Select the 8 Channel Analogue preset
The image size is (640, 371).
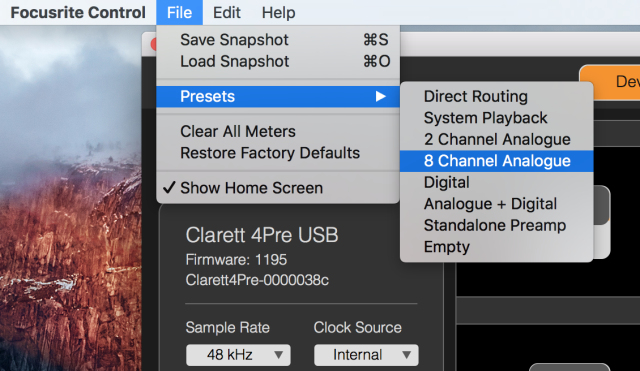click(496, 161)
